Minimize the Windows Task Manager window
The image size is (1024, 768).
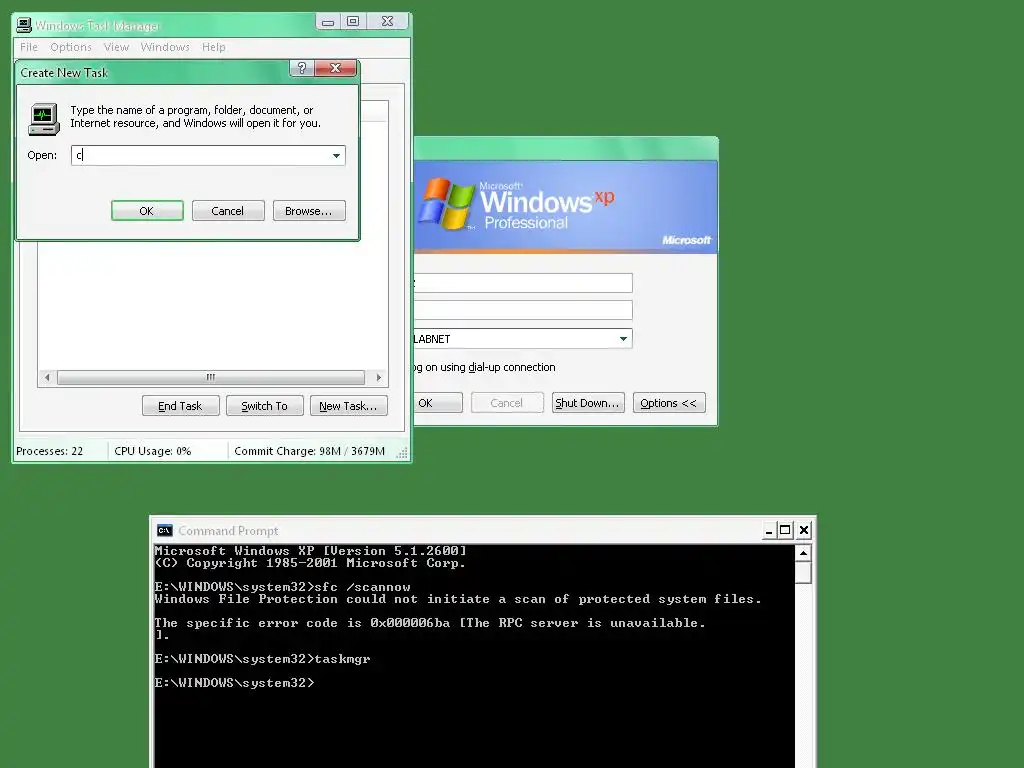[x=328, y=22]
